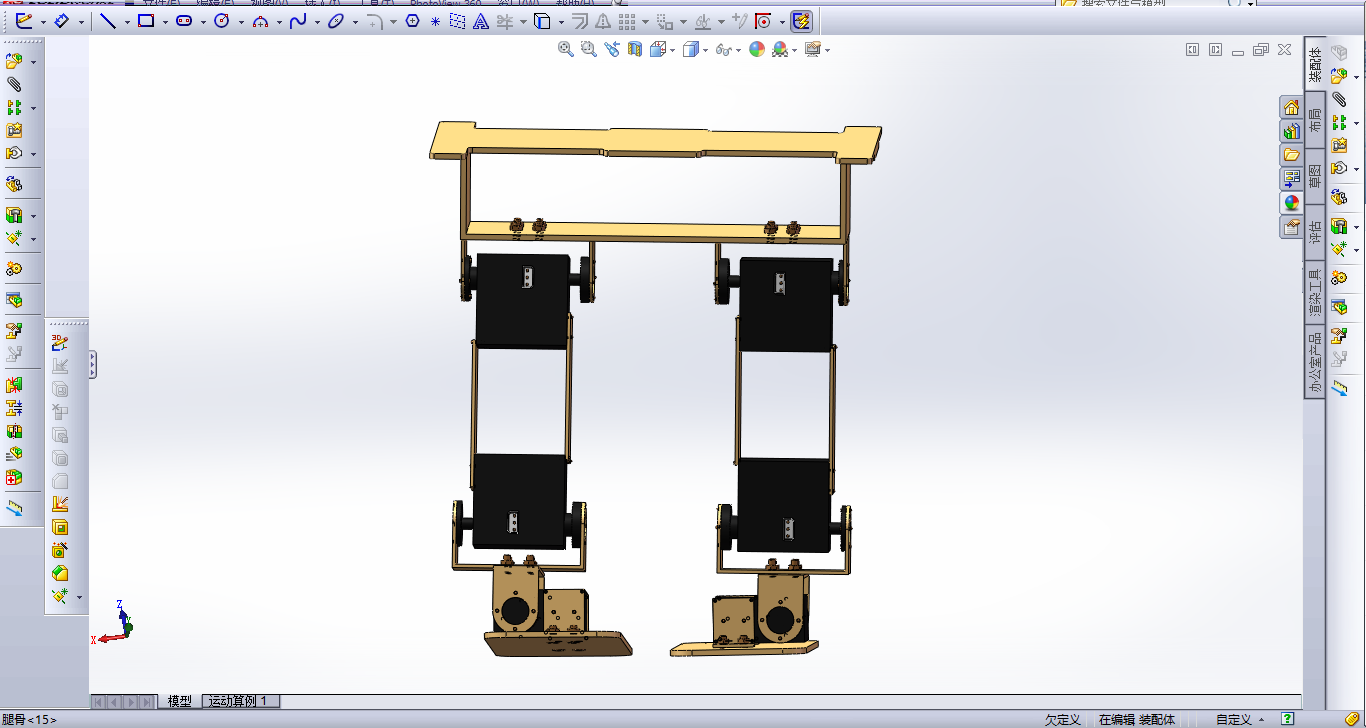
Task: Click left Interference Detection icon
Action: (14, 385)
